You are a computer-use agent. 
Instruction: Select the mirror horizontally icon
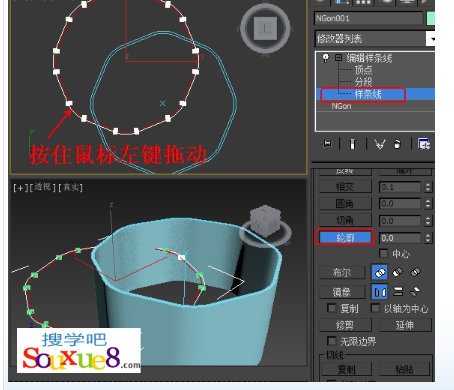coord(380,292)
